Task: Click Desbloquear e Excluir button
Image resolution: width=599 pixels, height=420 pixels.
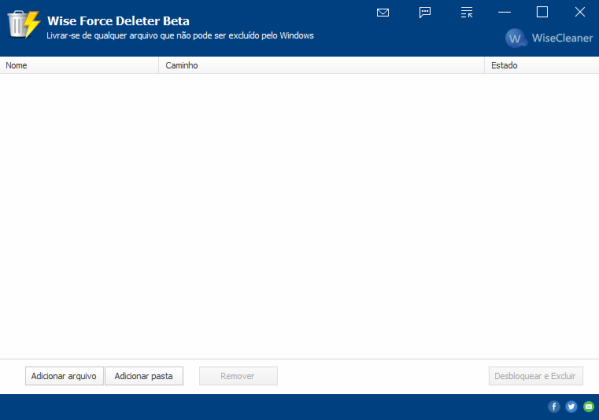Action: (536, 376)
